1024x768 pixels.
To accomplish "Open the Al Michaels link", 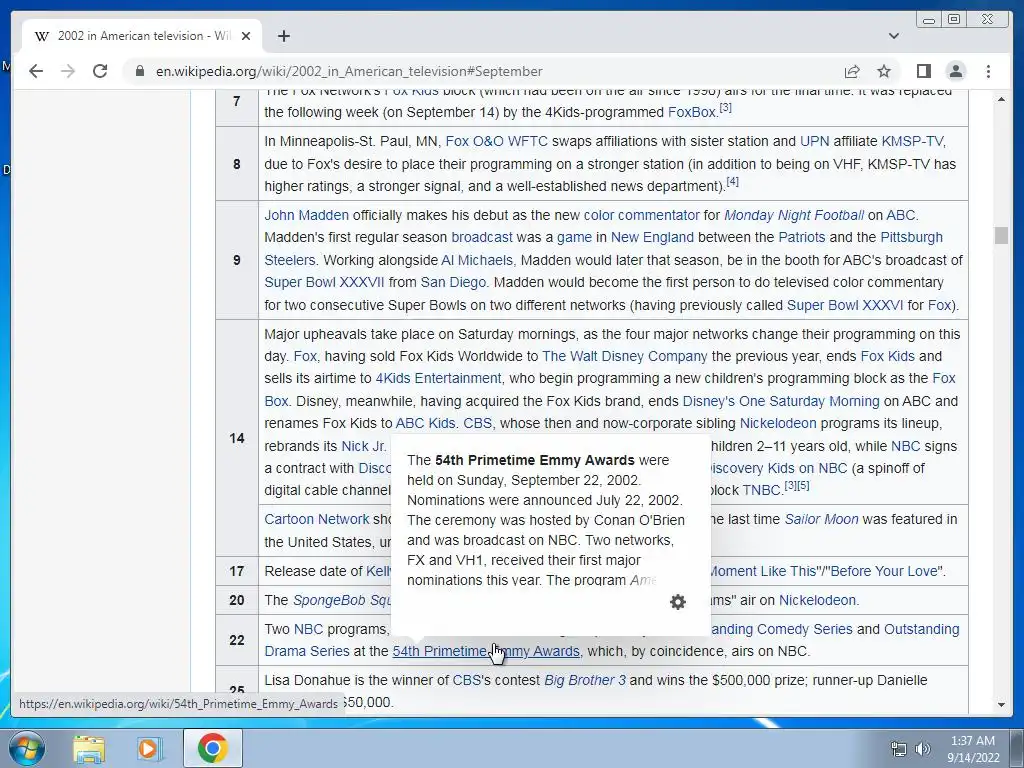I will [x=477, y=260].
